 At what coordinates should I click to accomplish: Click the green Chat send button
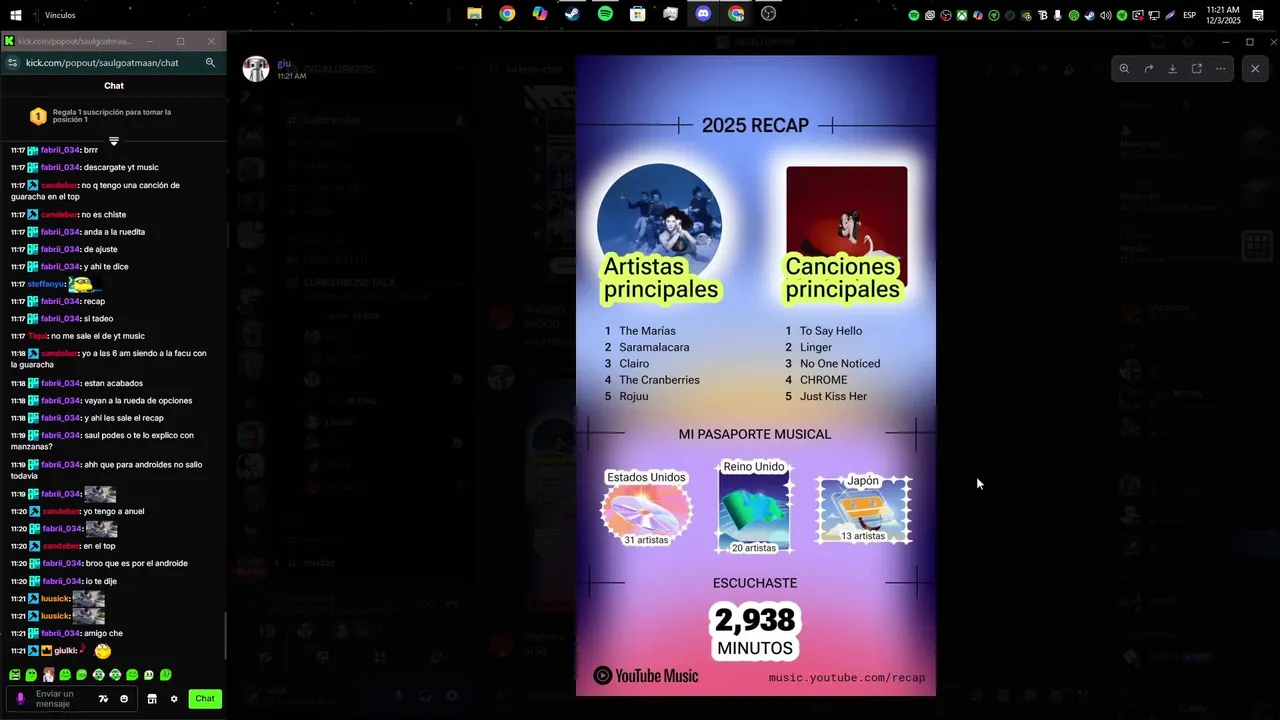205,699
